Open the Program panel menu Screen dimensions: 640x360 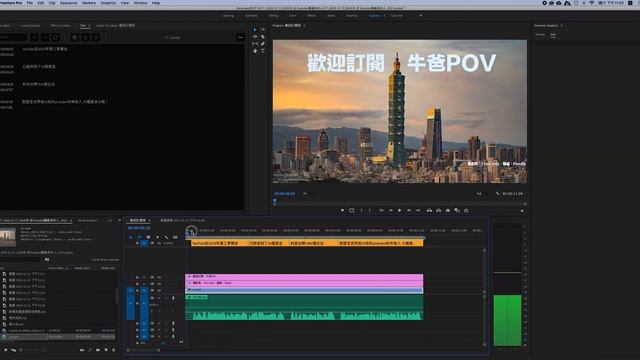[x=304, y=25]
